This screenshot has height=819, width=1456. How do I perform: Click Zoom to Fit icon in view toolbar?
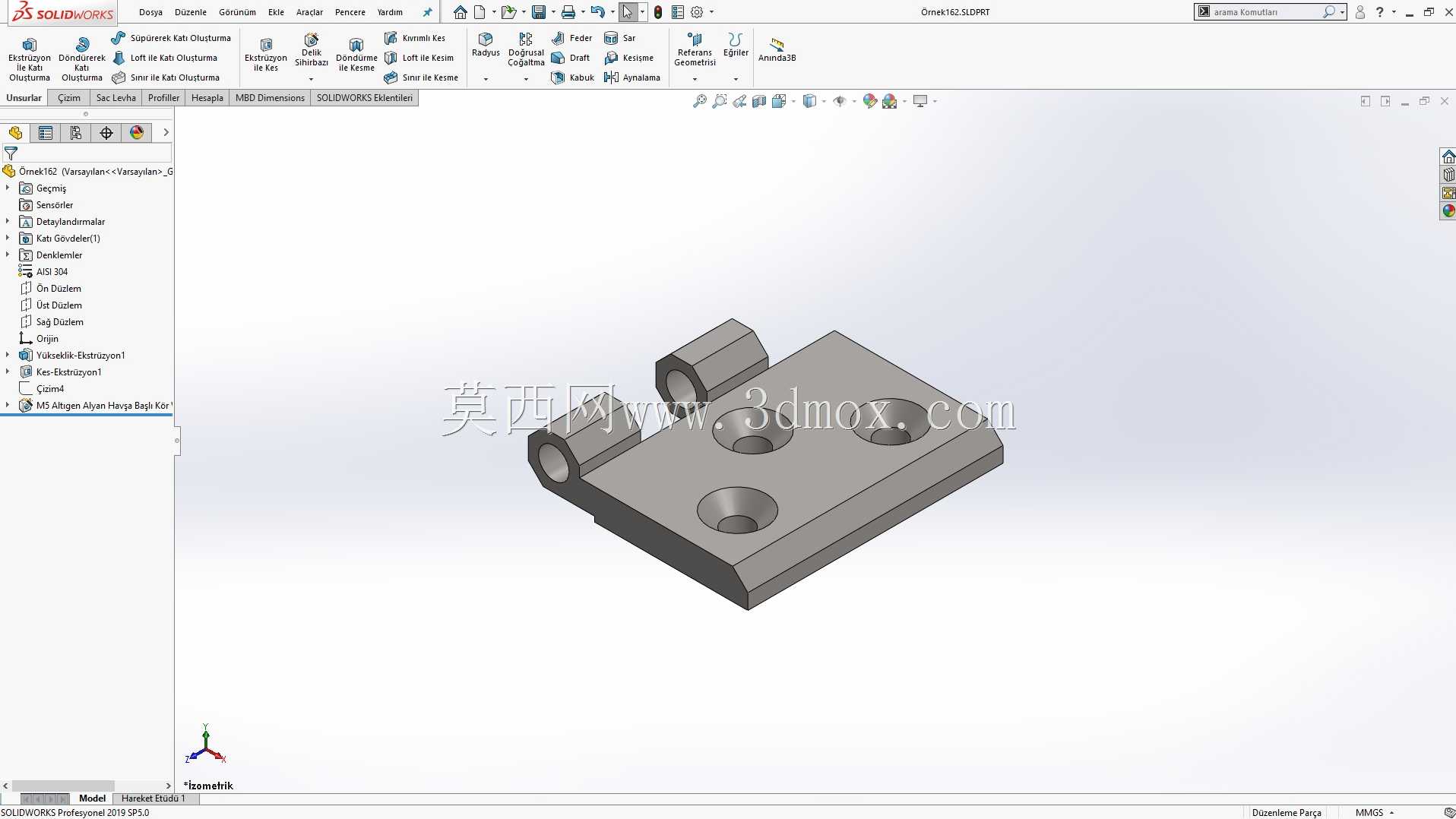pyautogui.click(x=700, y=101)
